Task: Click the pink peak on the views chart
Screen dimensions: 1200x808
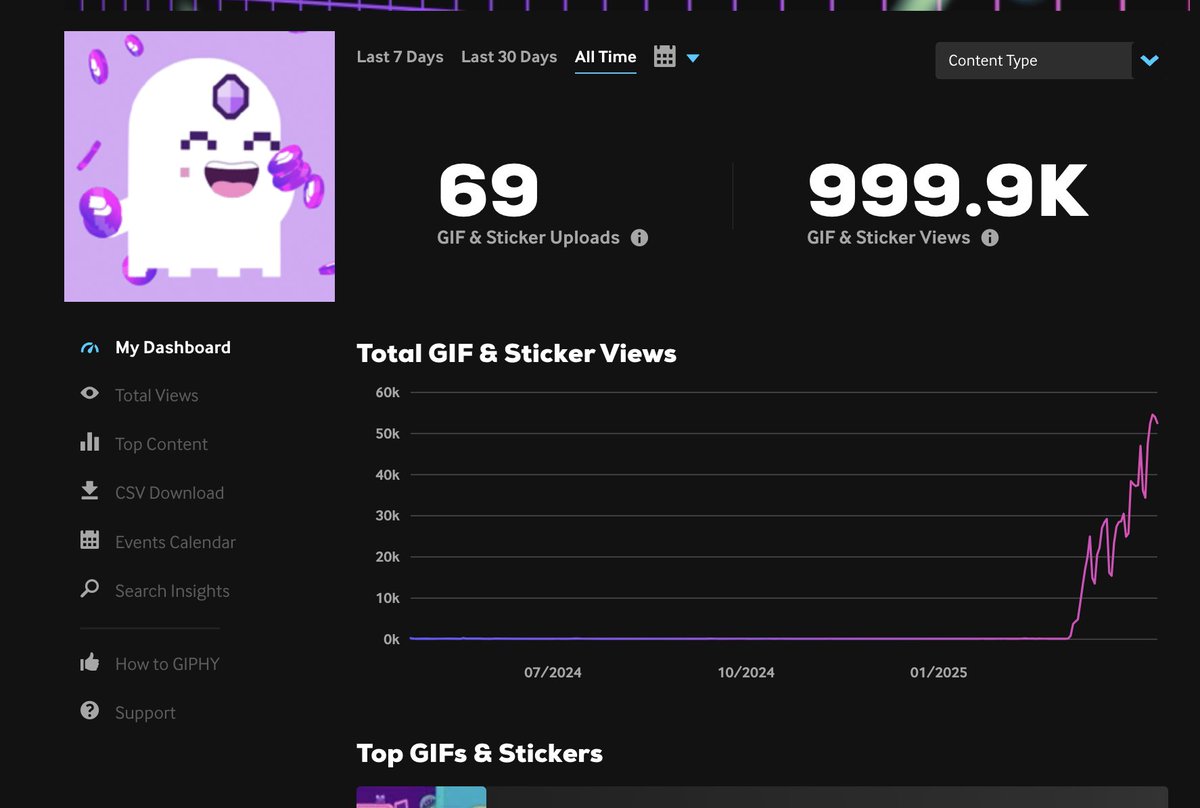Action: point(1153,415)
